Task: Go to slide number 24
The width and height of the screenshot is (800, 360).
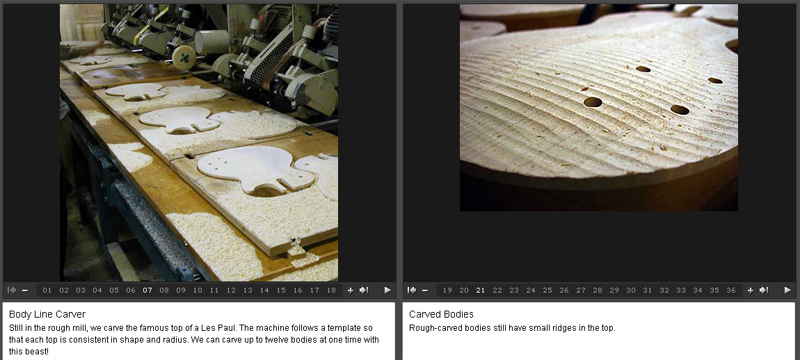Action: (x=531, y=290)
